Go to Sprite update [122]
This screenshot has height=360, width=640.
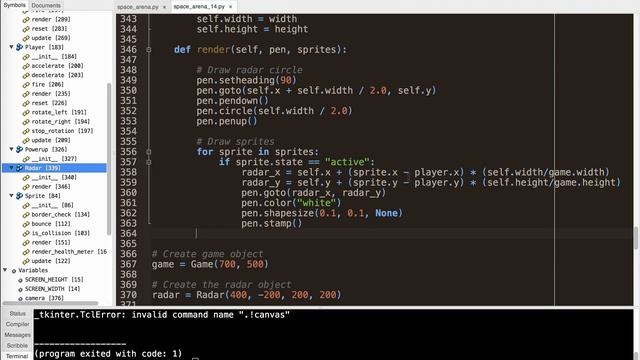pos(51,261)
